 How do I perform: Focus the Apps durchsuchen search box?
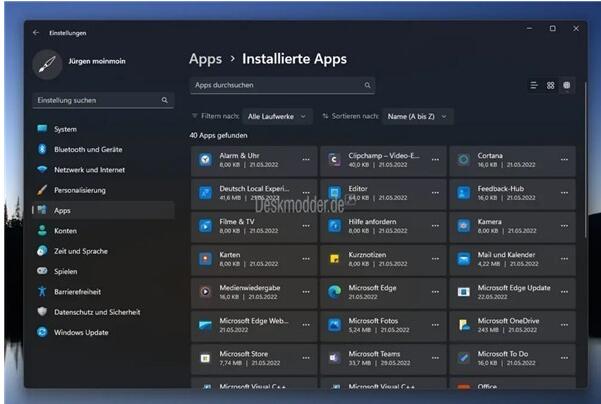point(282,85)
